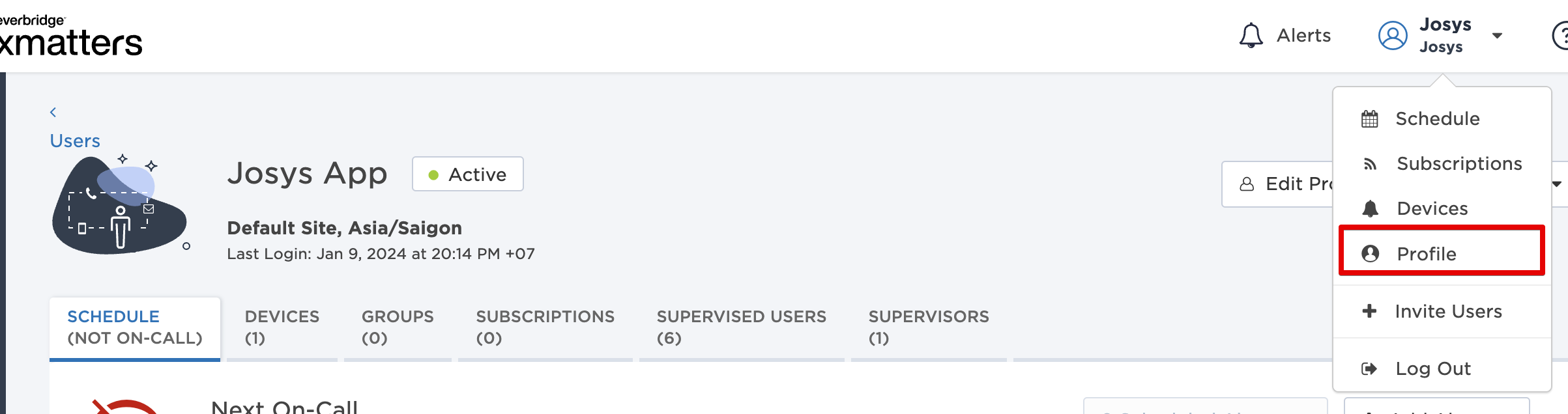1568x414 pixels.
Task: Collapse the Josys user menu arrow
Action: 1497,36
